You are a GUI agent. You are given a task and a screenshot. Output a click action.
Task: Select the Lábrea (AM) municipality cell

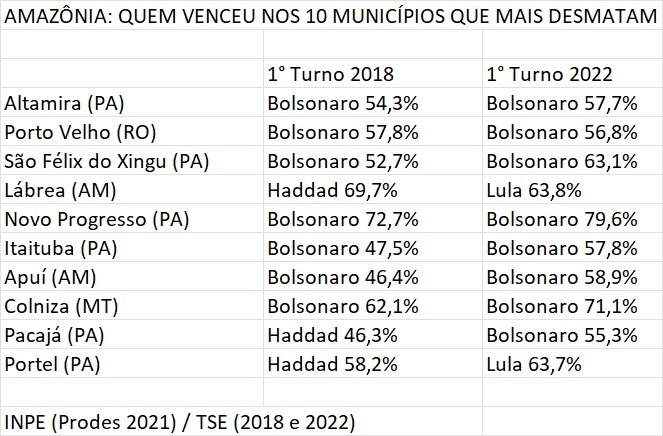click(58, 190)
